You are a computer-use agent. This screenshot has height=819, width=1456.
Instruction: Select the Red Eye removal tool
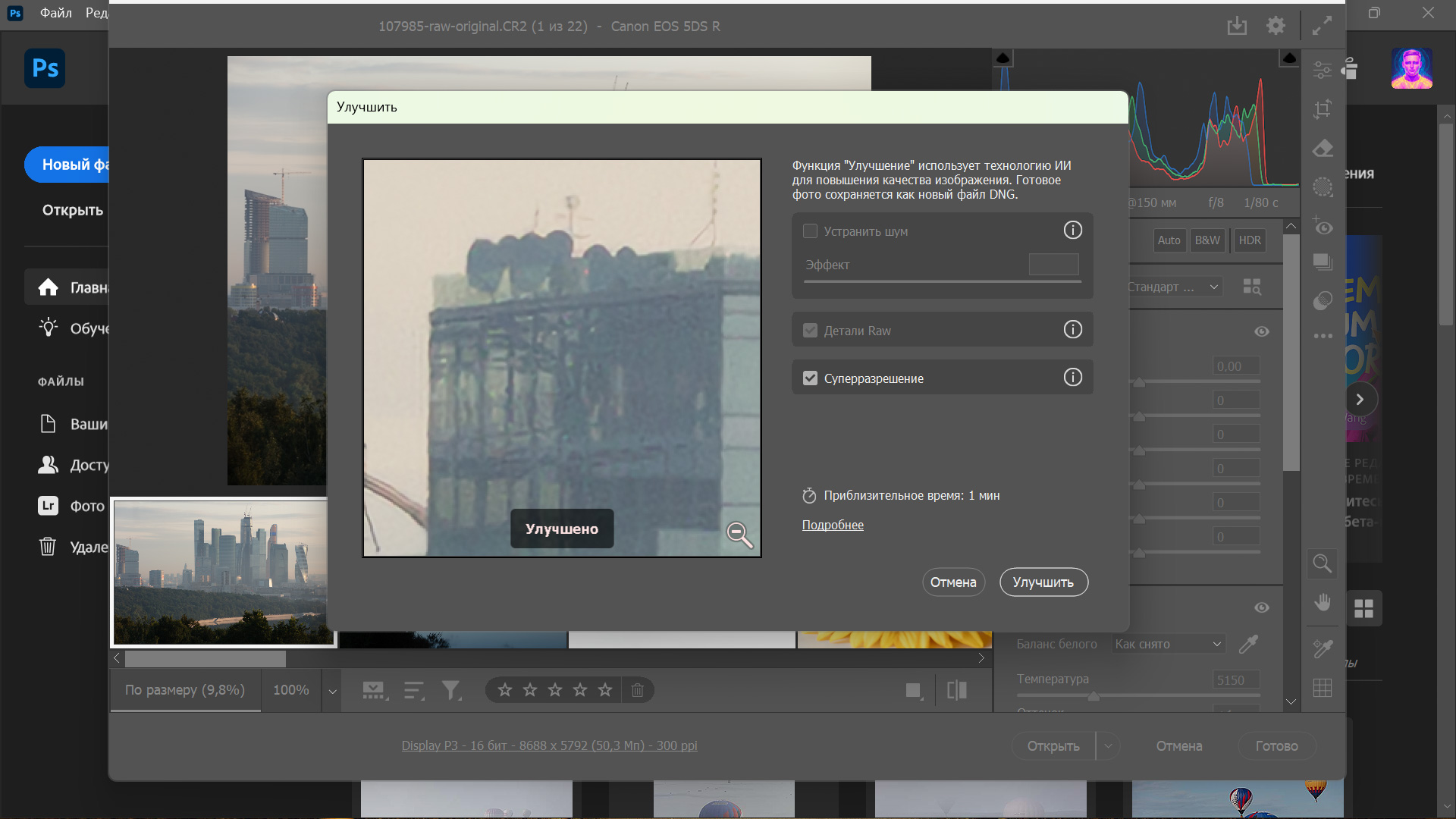[x=1323, y=226]
